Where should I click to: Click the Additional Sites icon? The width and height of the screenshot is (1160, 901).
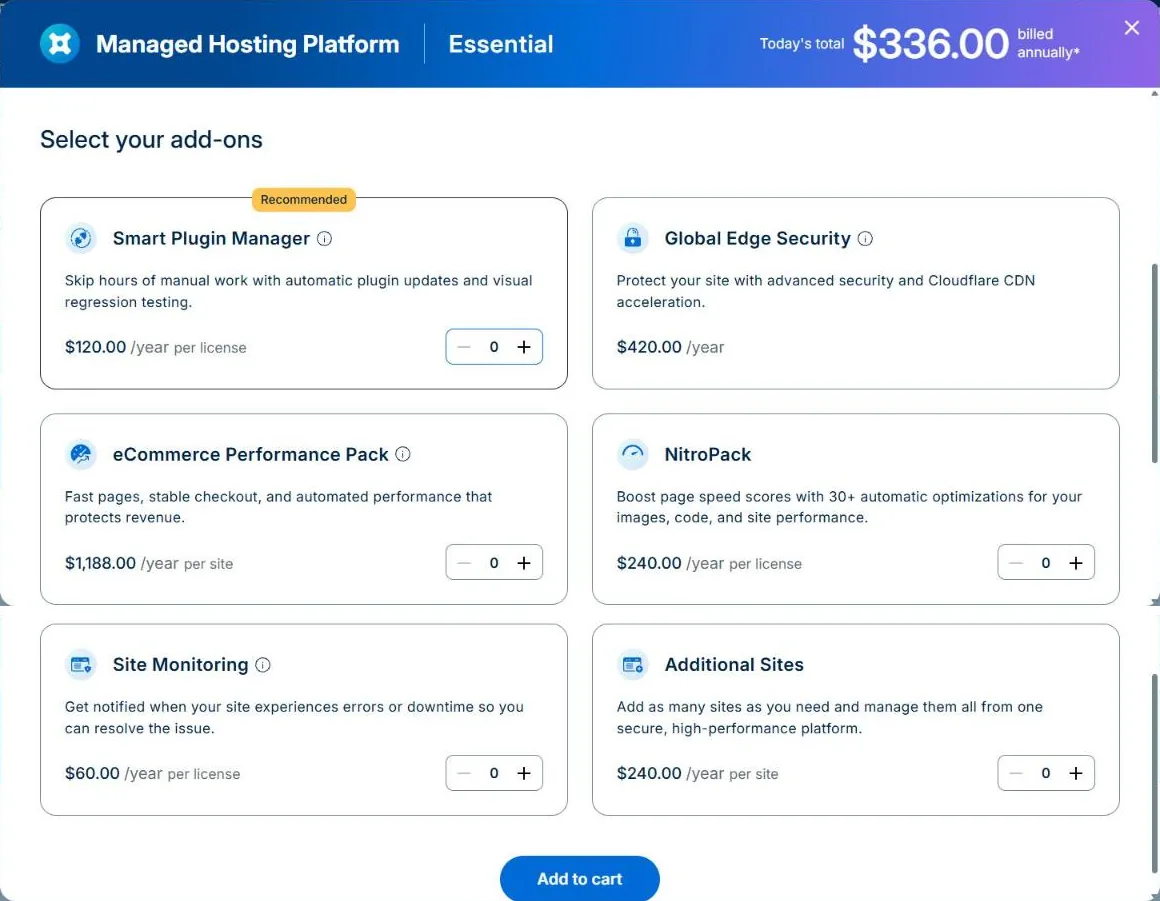click(x=633, y=664)
